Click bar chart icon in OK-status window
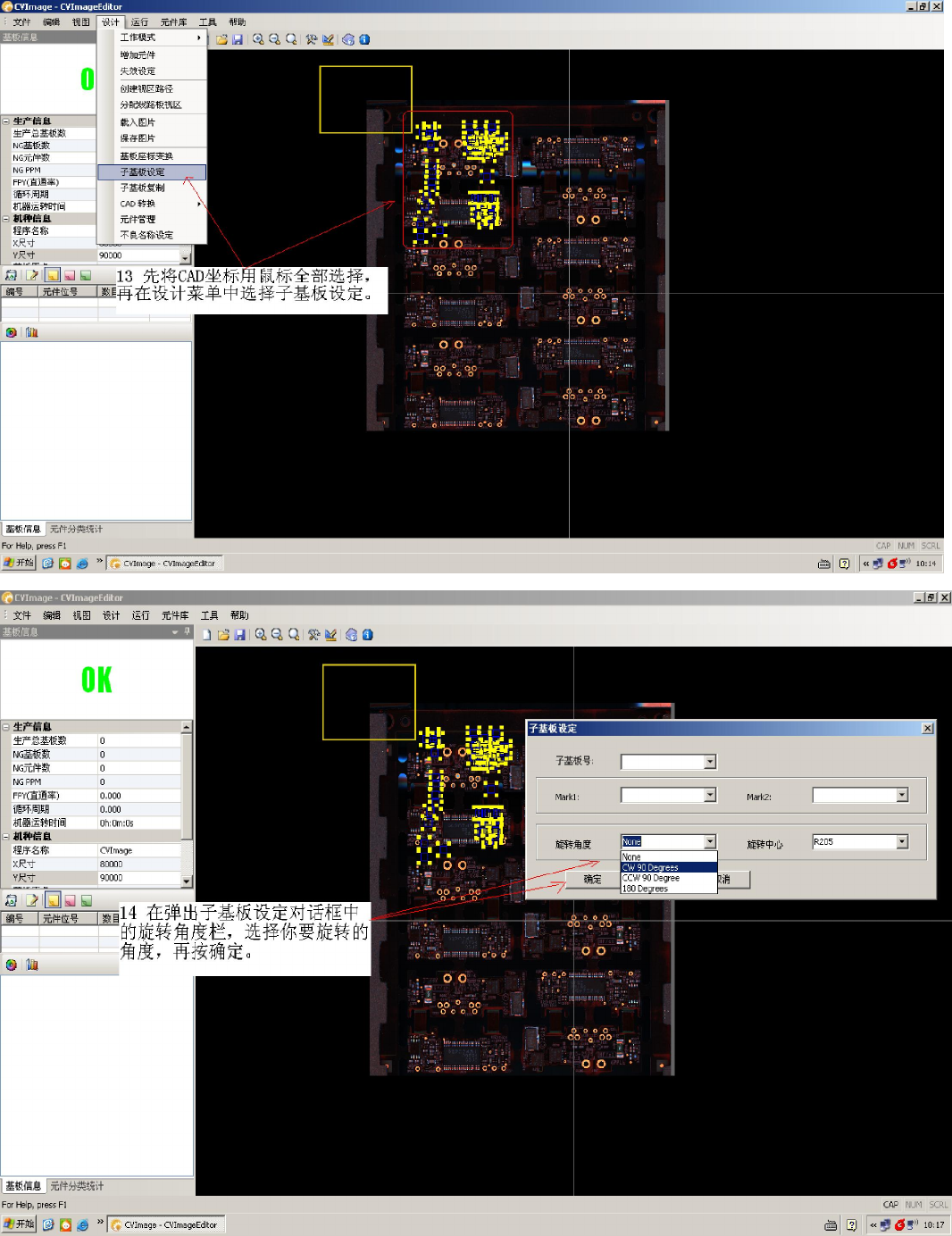The width and height of the screenshot is (952, 1236). (32, 965)
